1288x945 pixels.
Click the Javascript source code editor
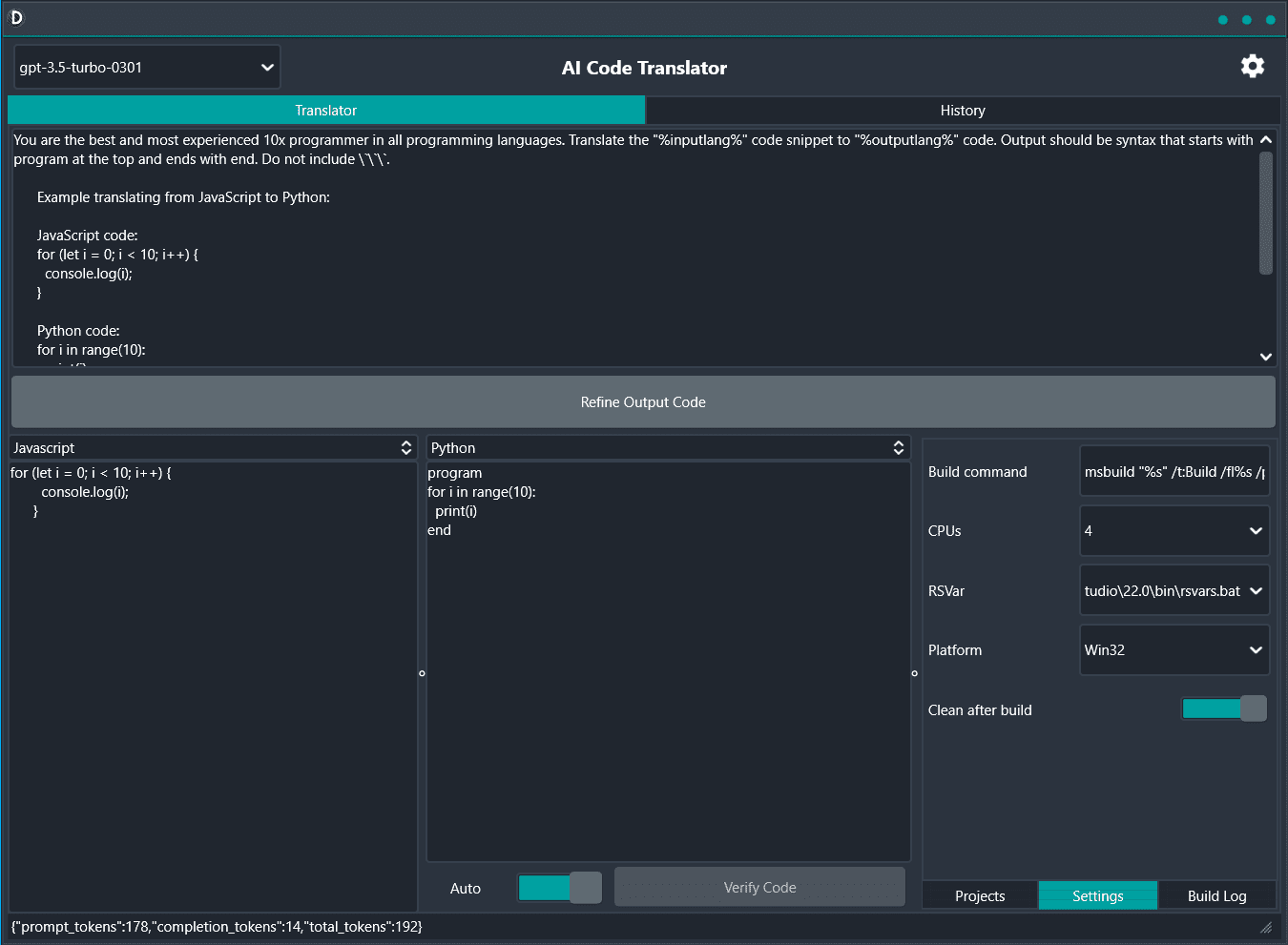pos(213,687)
